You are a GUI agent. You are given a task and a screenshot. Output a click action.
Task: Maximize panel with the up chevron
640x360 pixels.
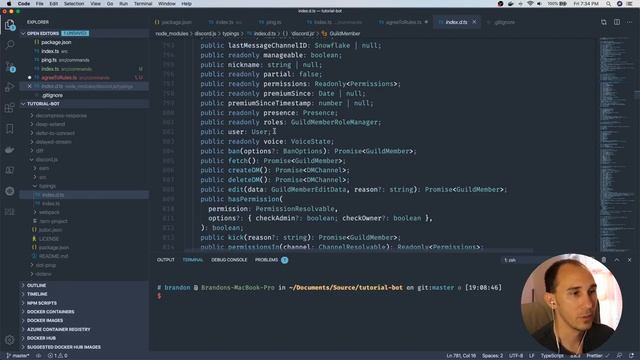[x=617, y=260]
